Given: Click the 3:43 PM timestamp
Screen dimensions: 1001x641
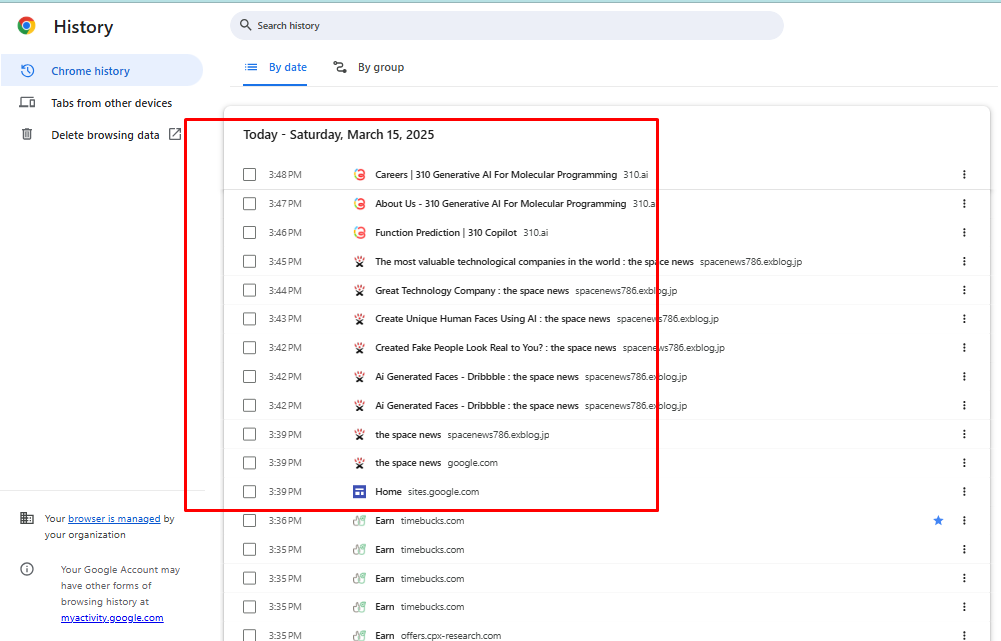Looking at the screenshot, I should 285,319.
